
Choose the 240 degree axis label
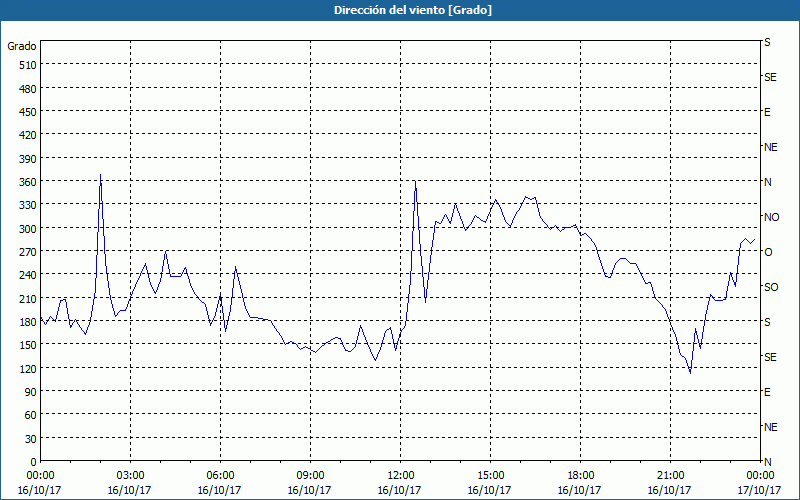pyautogui.click(x=28, y=275)
